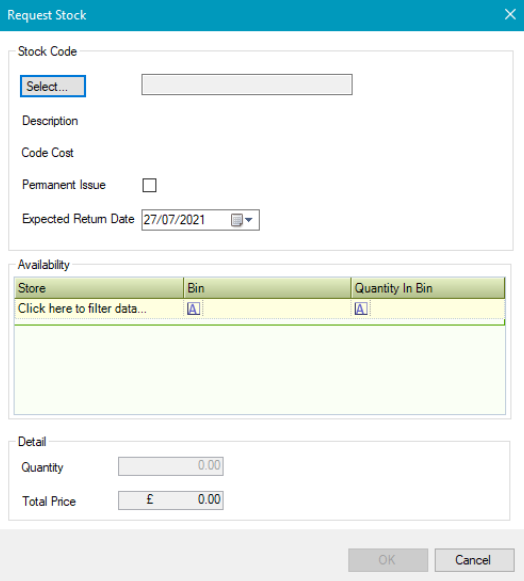Click the Cancel button
This screenshot has width=524, height=581.
[x=474, y=560]
